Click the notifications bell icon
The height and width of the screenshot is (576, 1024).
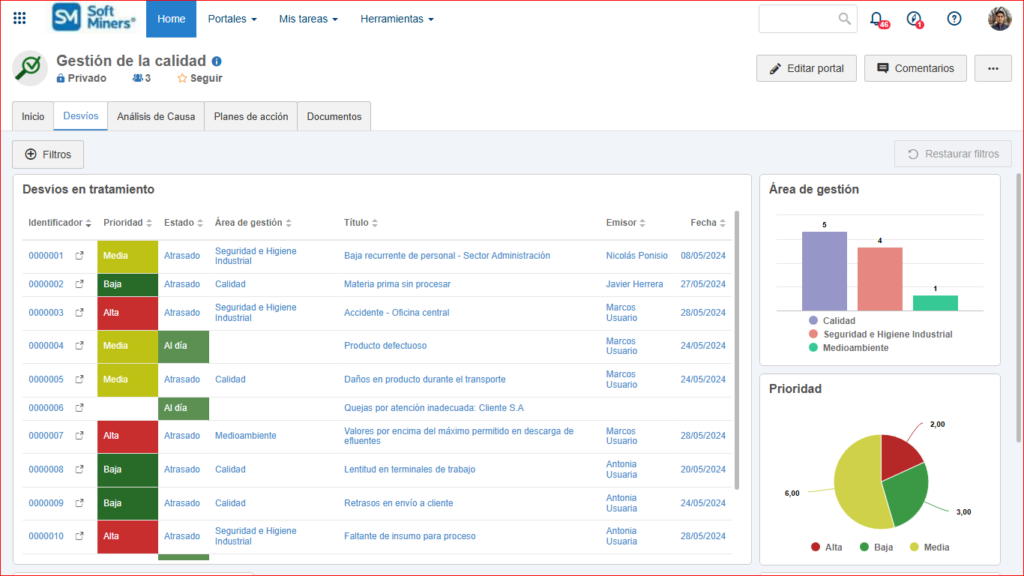(x=877, y=18)
